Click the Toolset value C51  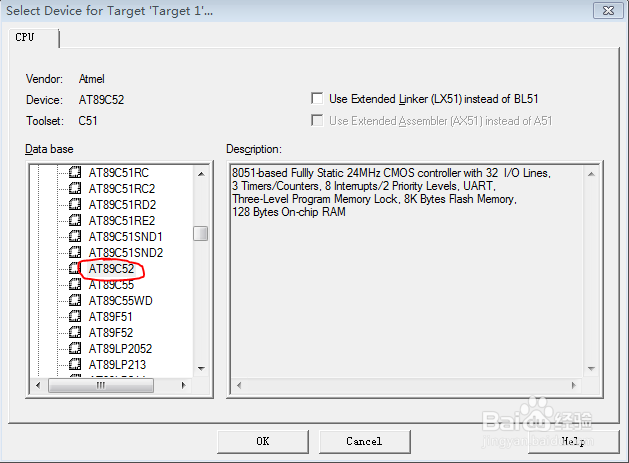click(88, 121)
